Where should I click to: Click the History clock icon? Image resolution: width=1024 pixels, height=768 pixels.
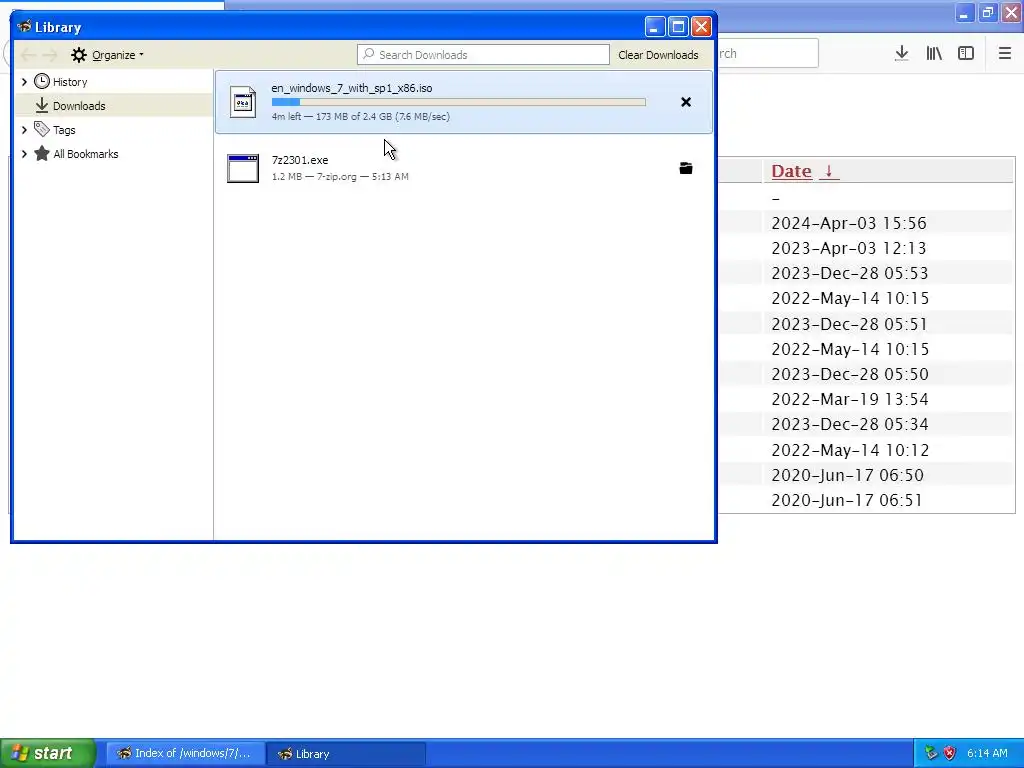pos(42,81)
